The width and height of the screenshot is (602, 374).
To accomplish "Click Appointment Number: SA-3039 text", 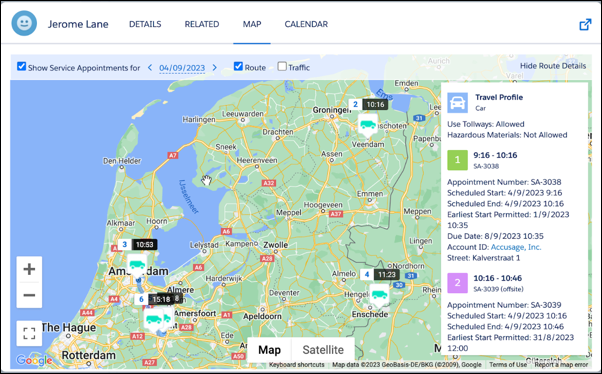I will (x=504, y=305).
